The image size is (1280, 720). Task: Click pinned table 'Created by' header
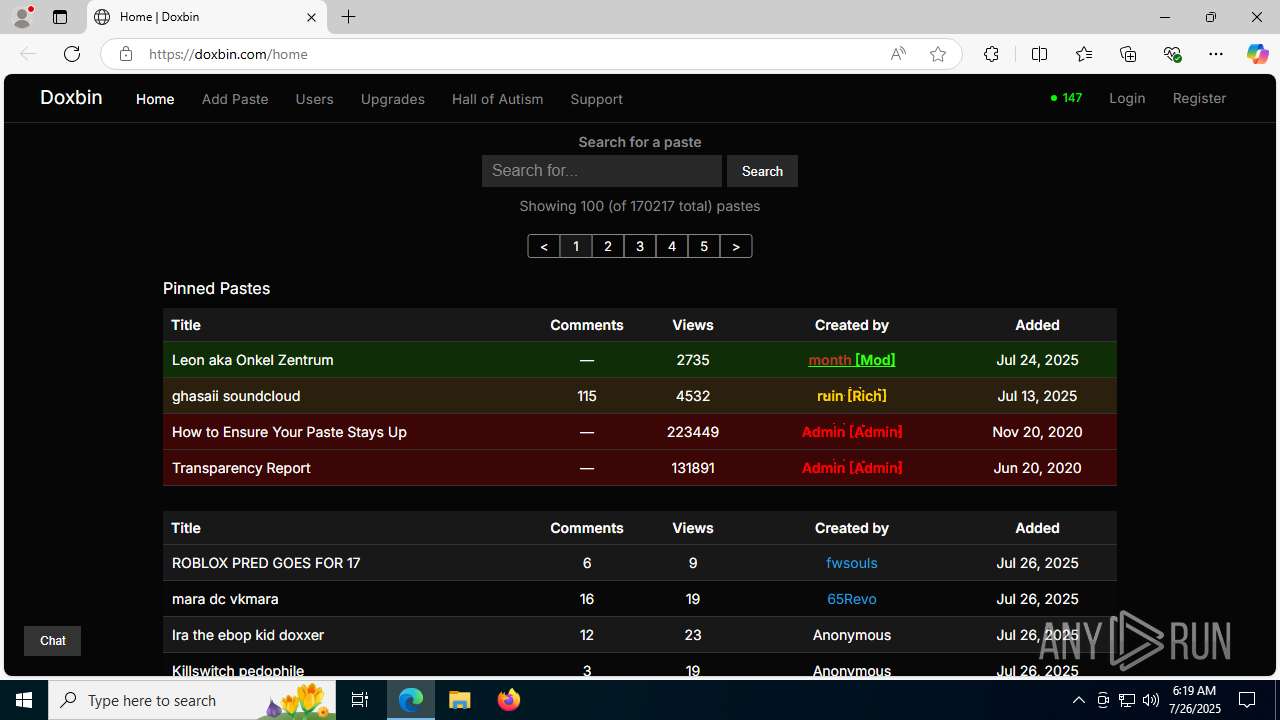[852, 325]
